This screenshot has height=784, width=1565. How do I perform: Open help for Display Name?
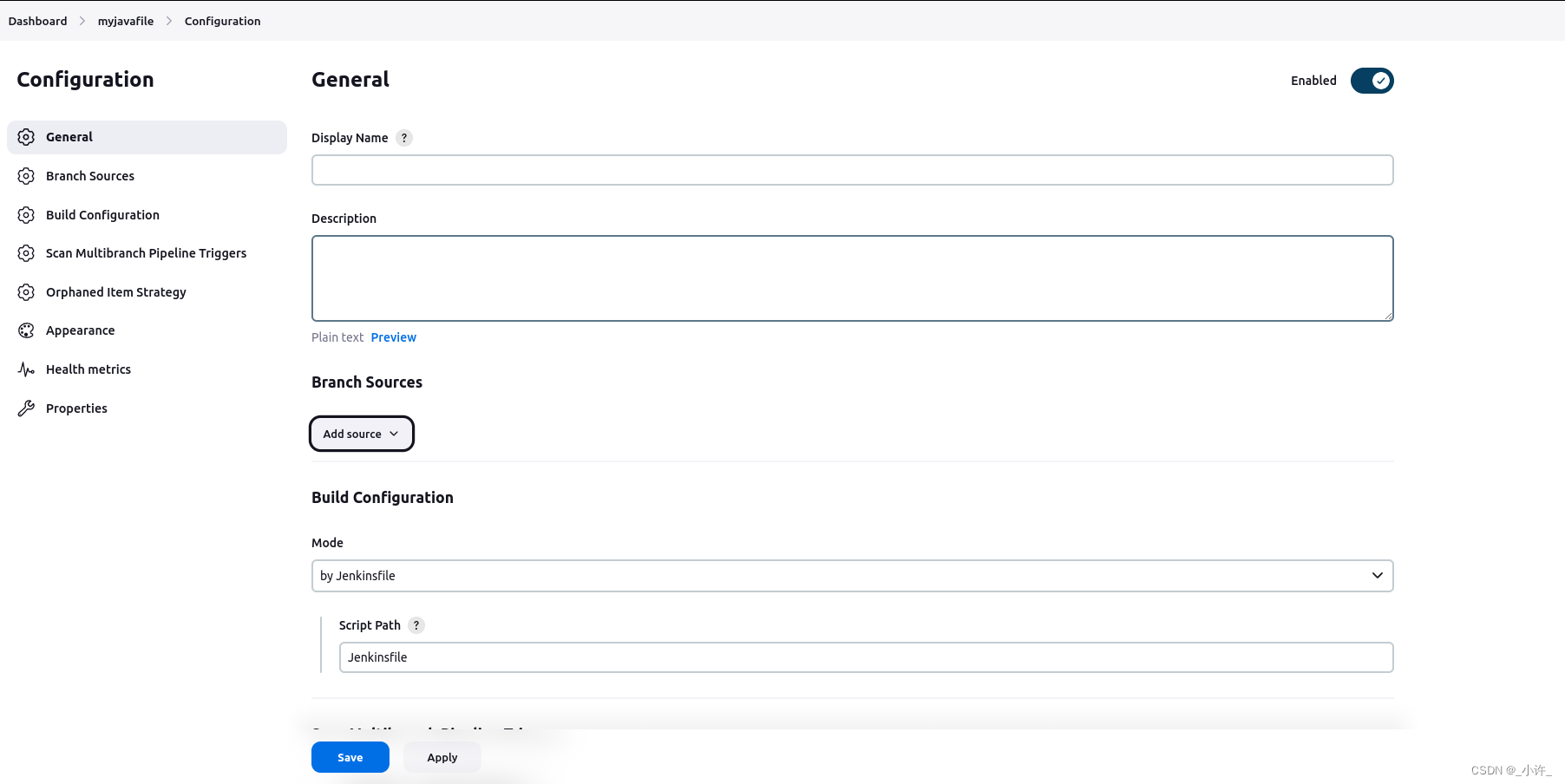(x=404, y=138)
